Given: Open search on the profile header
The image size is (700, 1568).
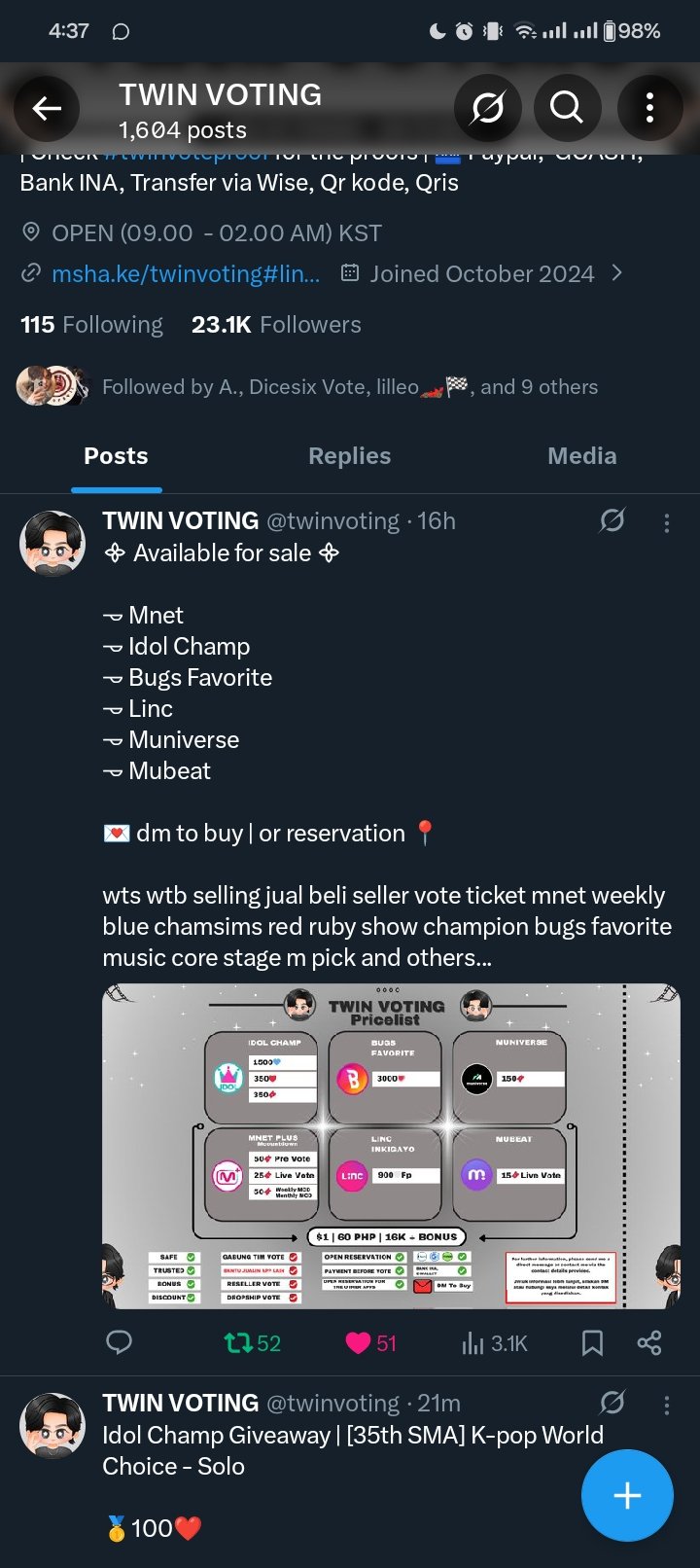Looking at the screenshot, I should [x=566, y=108].
